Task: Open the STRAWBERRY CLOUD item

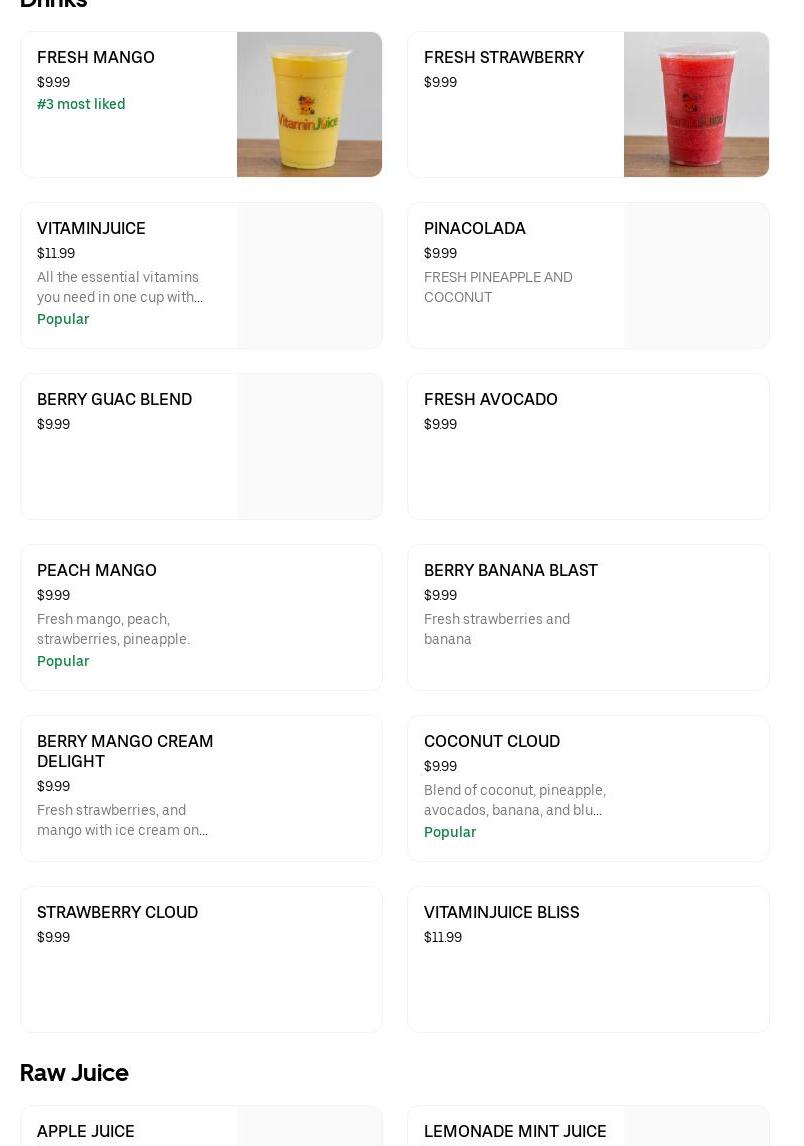Action: point(118,913)
